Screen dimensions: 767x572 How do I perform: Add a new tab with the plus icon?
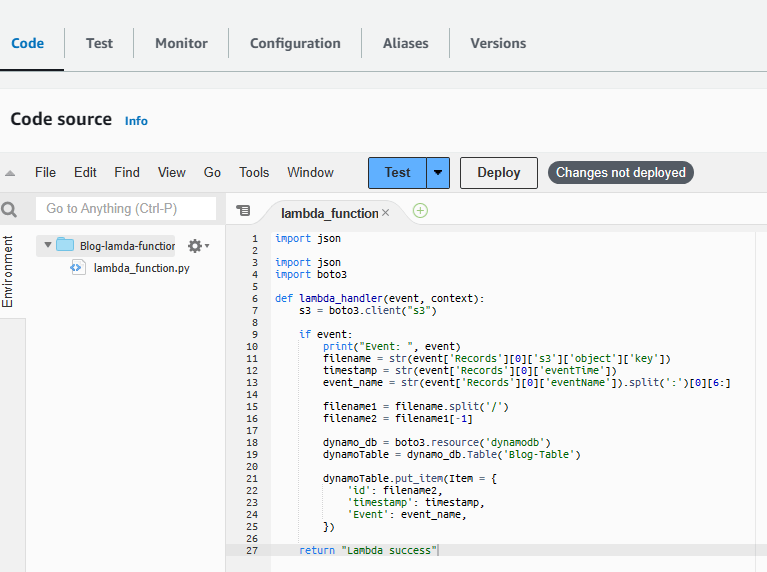tap(420, 211)
